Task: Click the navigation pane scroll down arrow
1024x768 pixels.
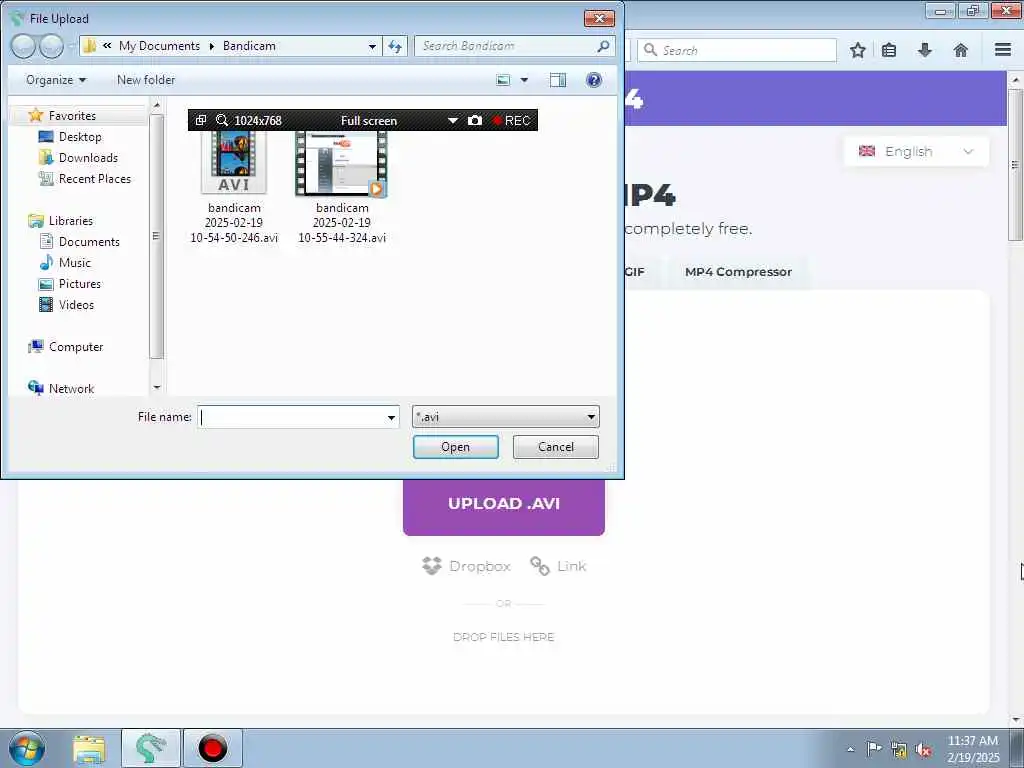Action: coord(157,387)
